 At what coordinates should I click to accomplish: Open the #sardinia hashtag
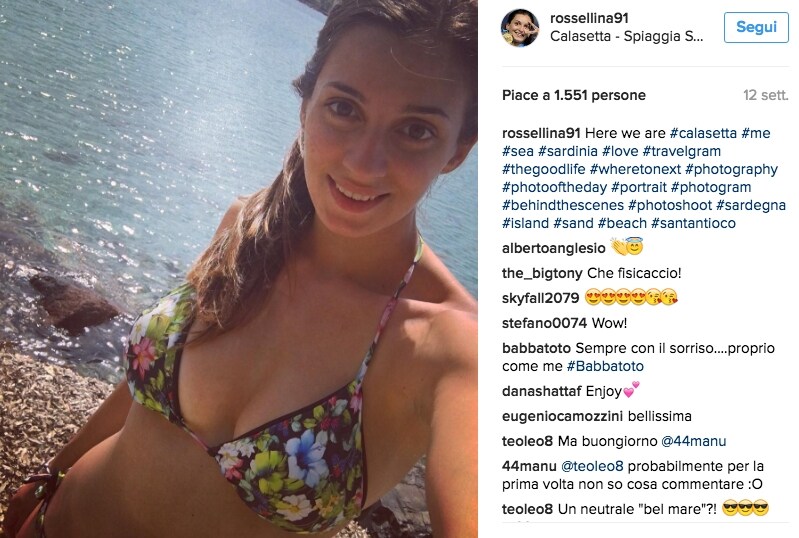point(568,151)
